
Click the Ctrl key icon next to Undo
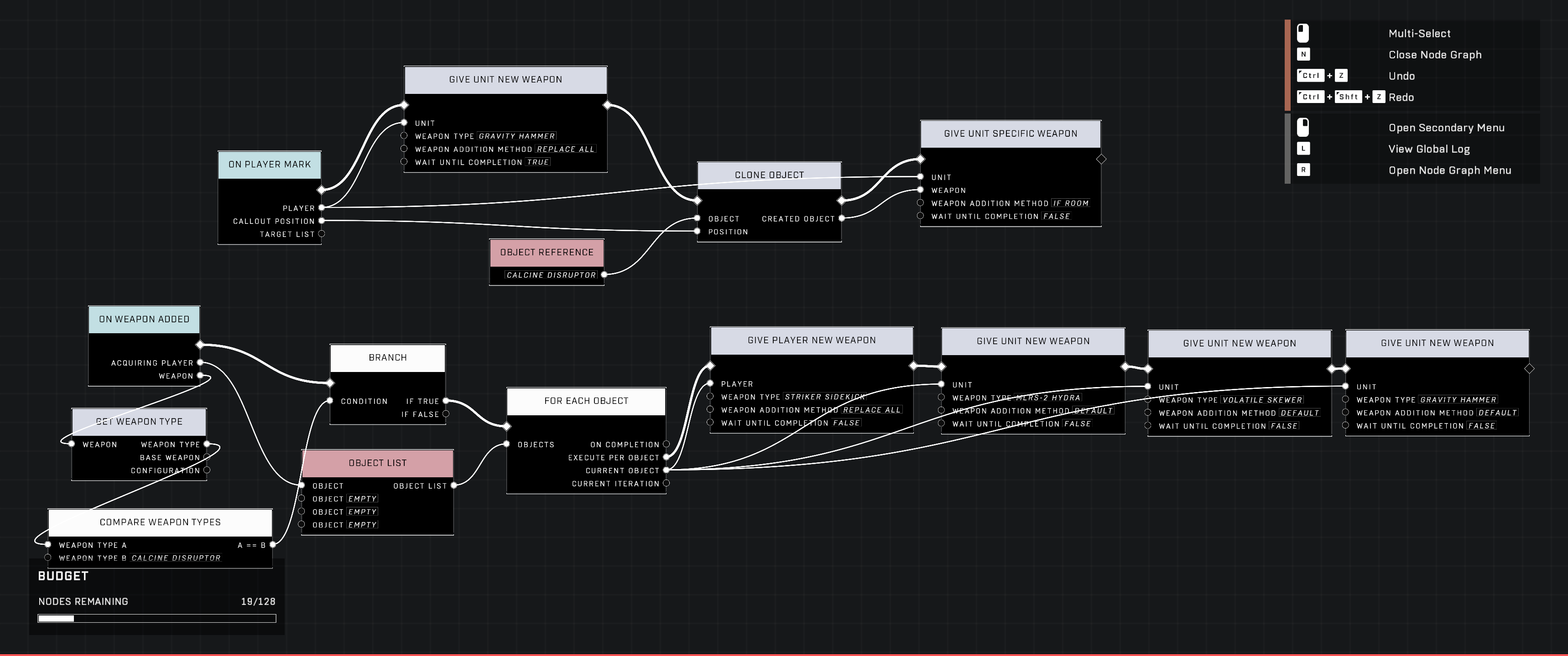[x=1311, y=75]
